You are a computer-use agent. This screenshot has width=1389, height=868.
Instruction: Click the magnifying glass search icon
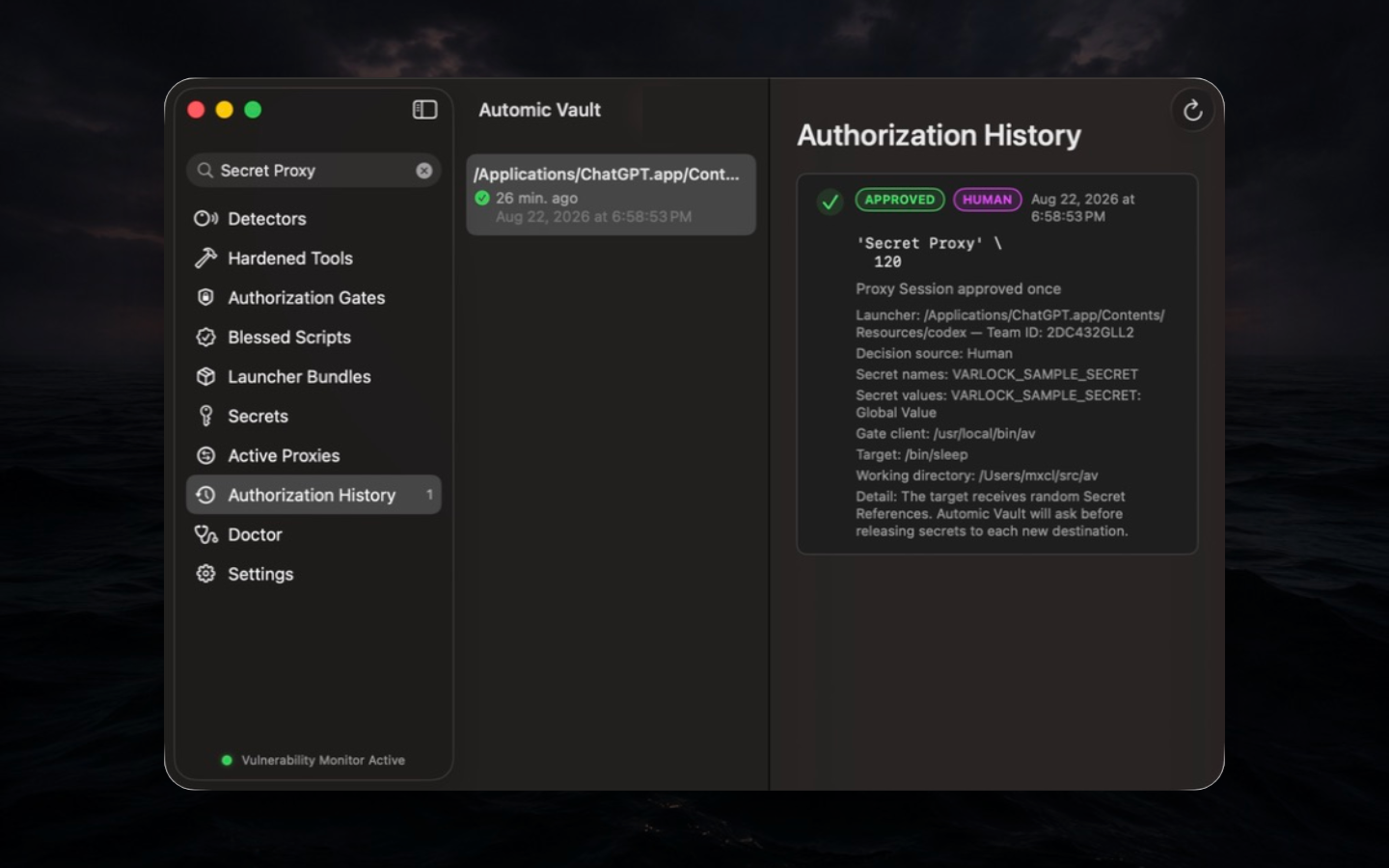(204, 171)
